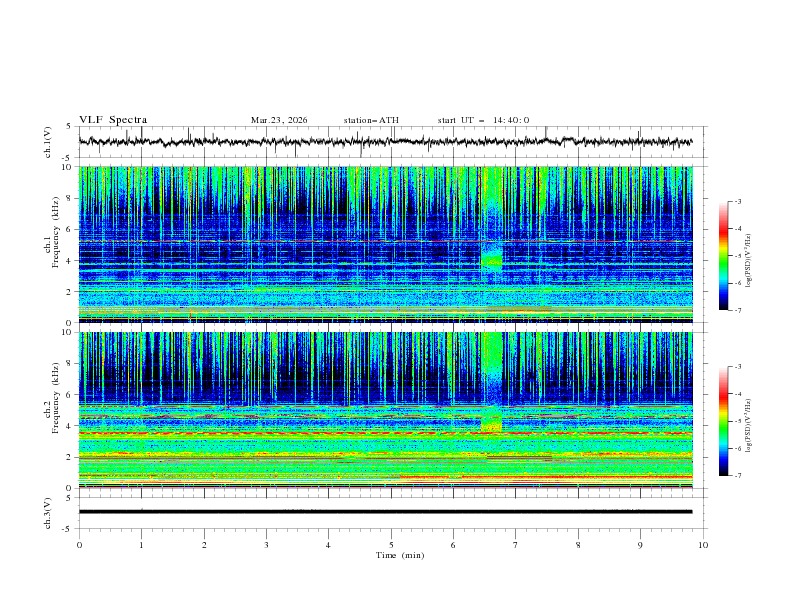Image resolution: width=792 pixels, height=612 pixels.
Task: Click the time-axis tick label "10" at the right end
Action: (703, 545)
